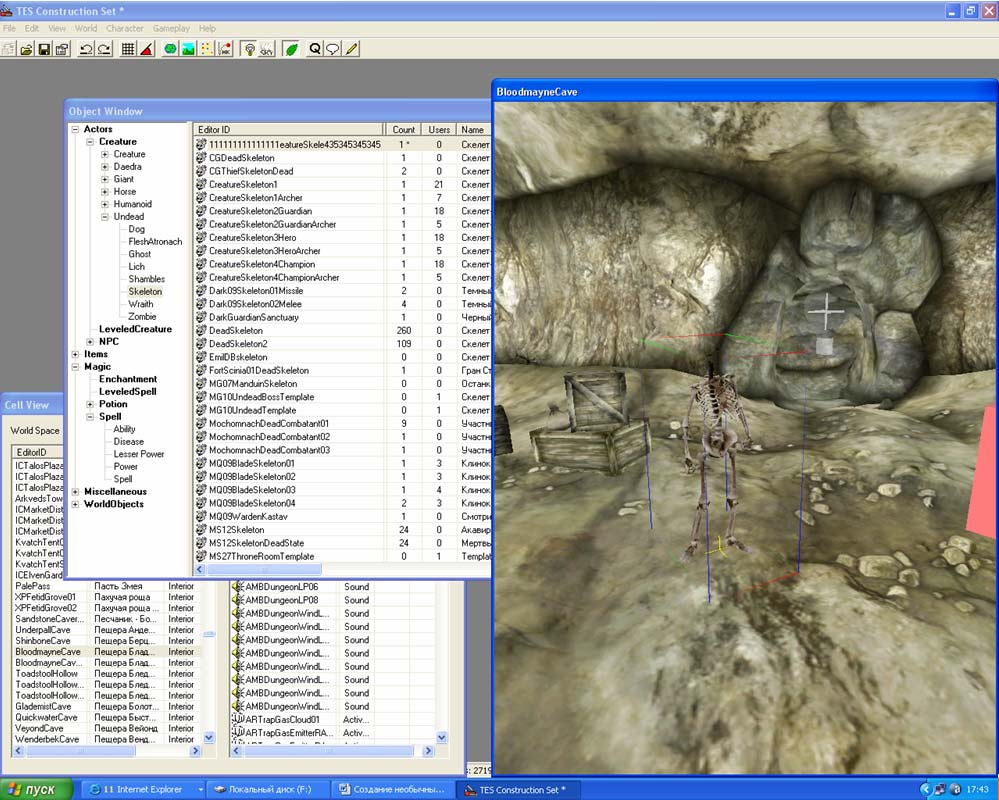Expand the Items tree node
This screenshot has width=999, height=800.
[75, 354]
